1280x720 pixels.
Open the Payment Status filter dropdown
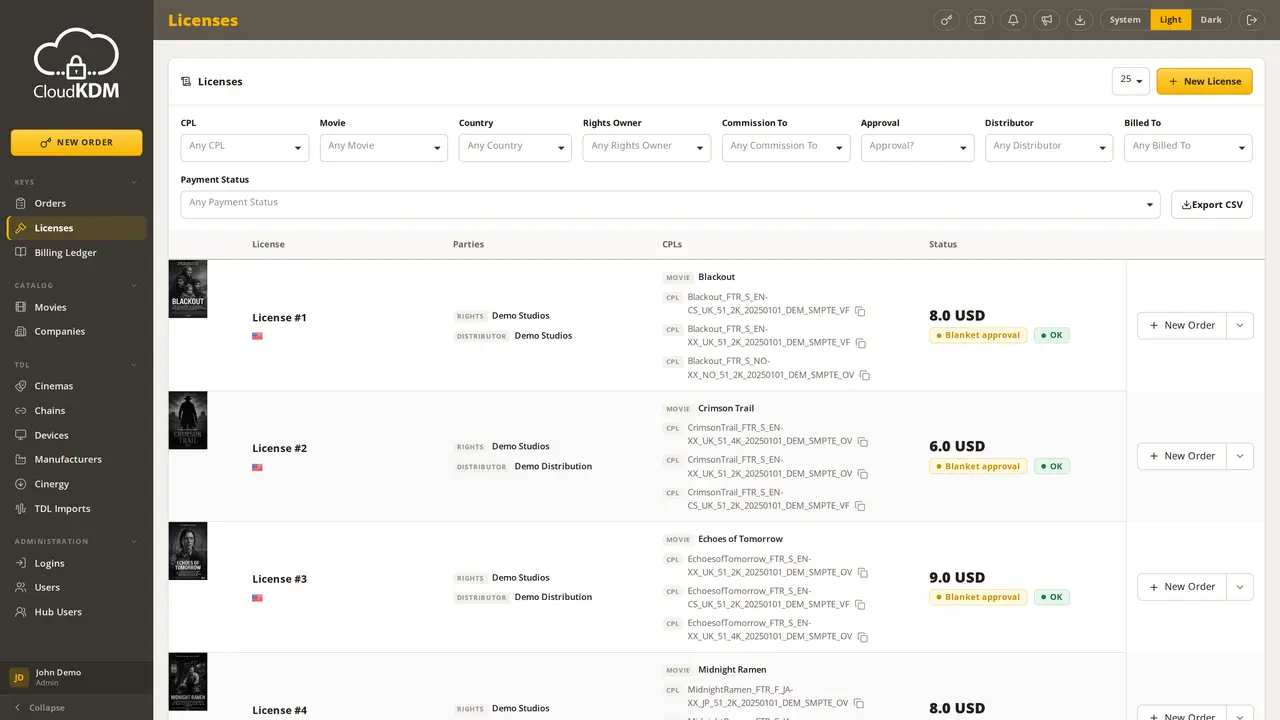[670, 204]
